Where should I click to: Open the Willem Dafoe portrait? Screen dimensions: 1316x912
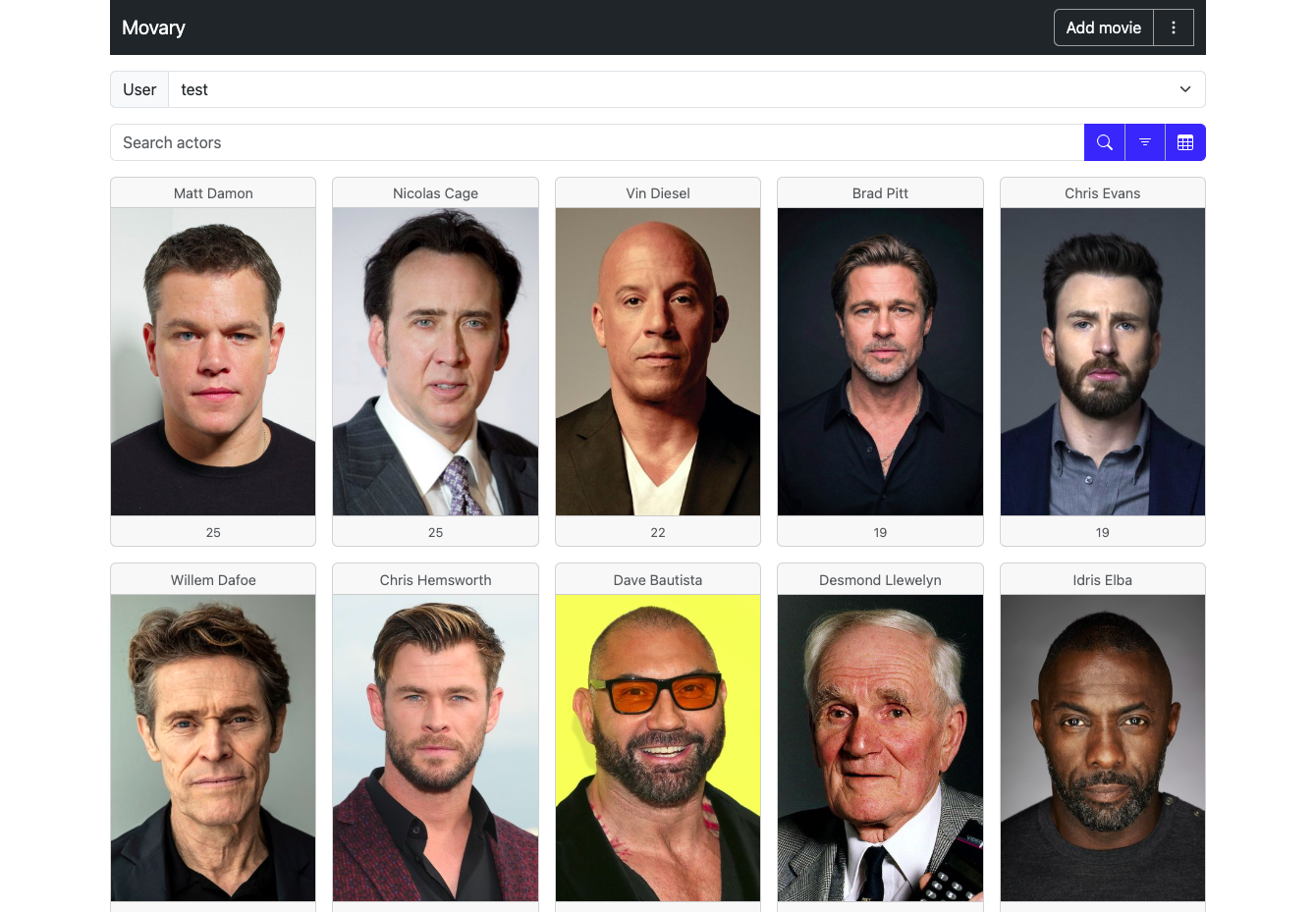213,748
